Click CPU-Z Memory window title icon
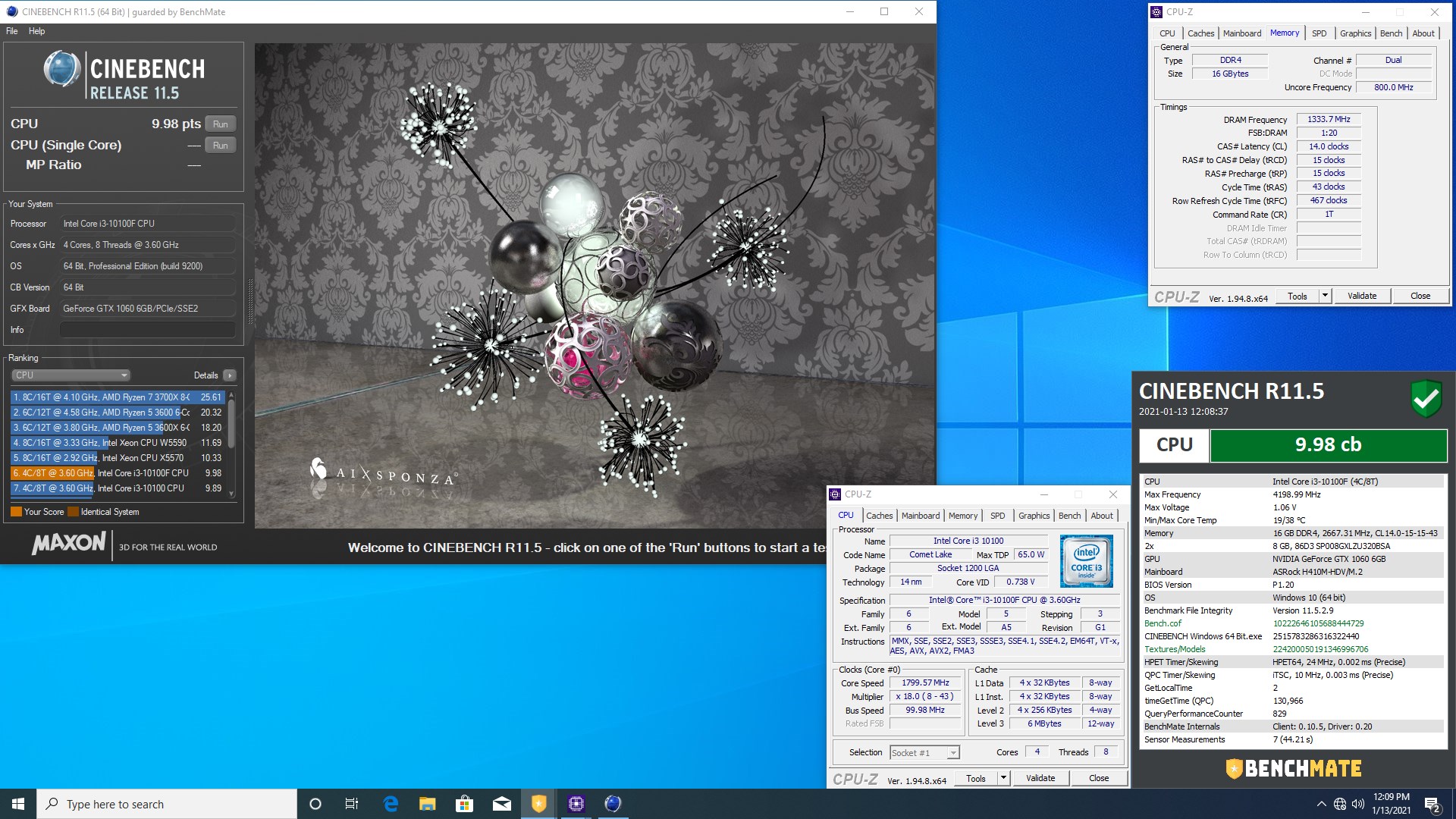Viewport: 1456px width, 819px height. tap(1156, 11)
